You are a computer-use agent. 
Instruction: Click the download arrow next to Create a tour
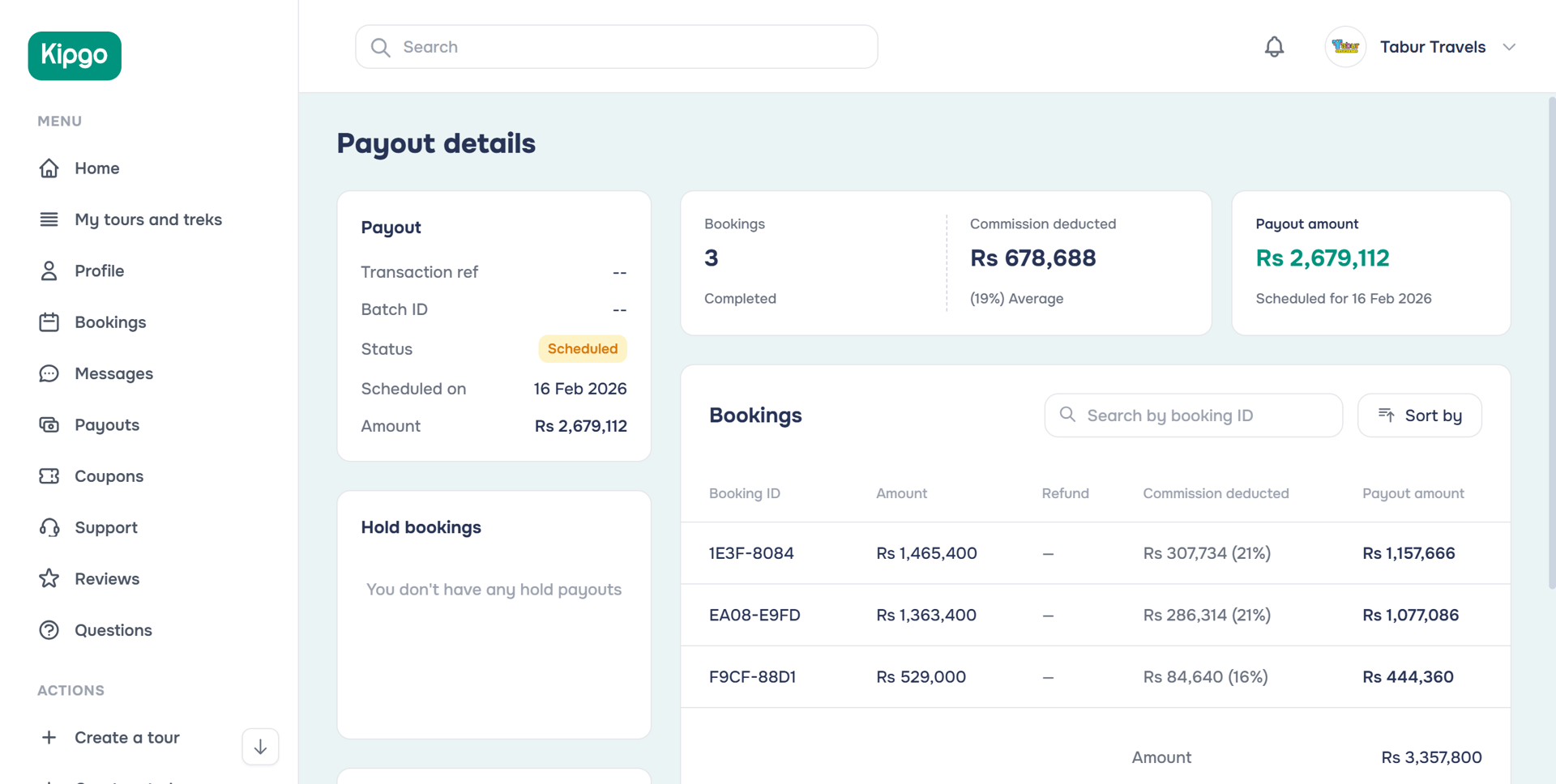(259, 746)
